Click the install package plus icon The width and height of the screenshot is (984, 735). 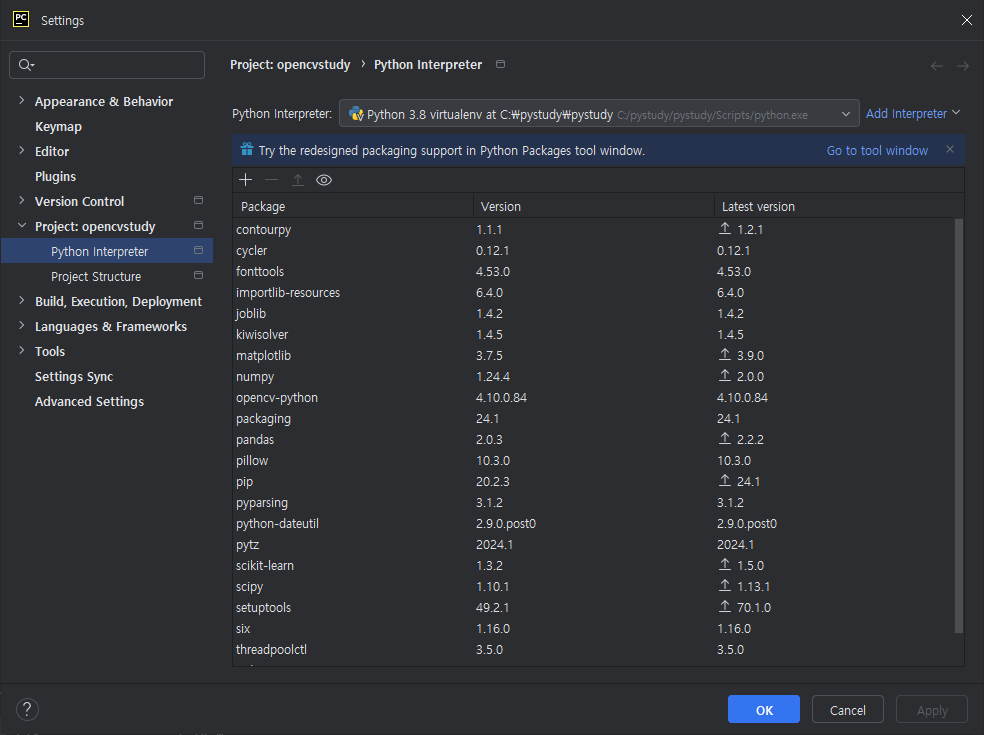pyautogui.click(x=245, y=180)
